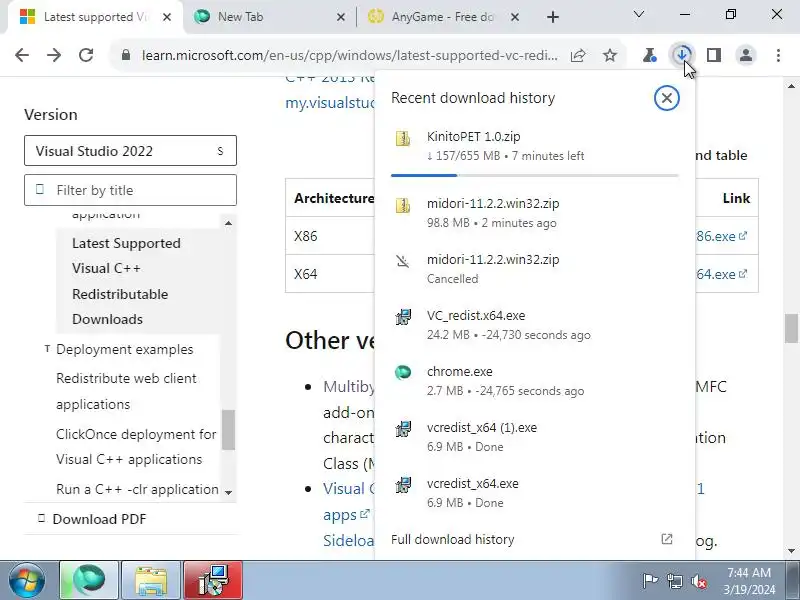Click the Action Center flag icon
Viewport: 800px width, 600px height.
point(650,581)
